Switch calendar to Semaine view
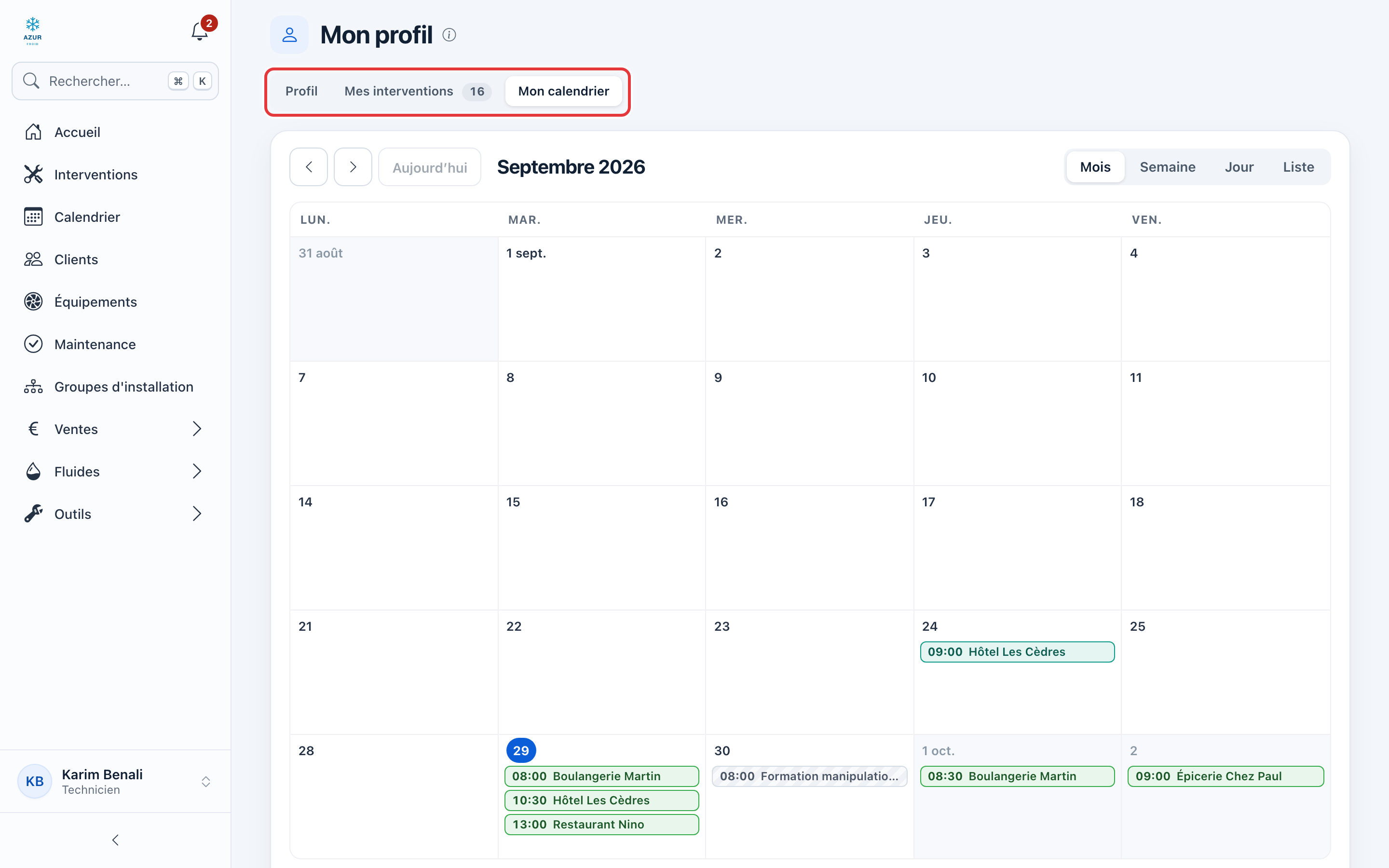Screen dimensions: 1389x868 pos(1168,167)
